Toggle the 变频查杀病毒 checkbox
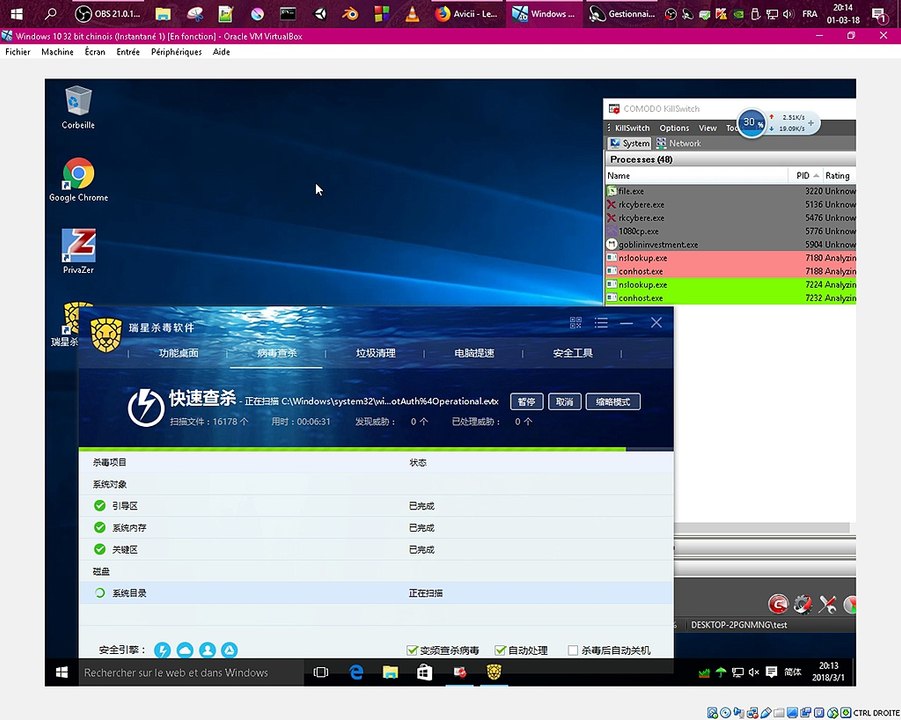901x720 pixels. pyautogui.click(x=411, y=650)
